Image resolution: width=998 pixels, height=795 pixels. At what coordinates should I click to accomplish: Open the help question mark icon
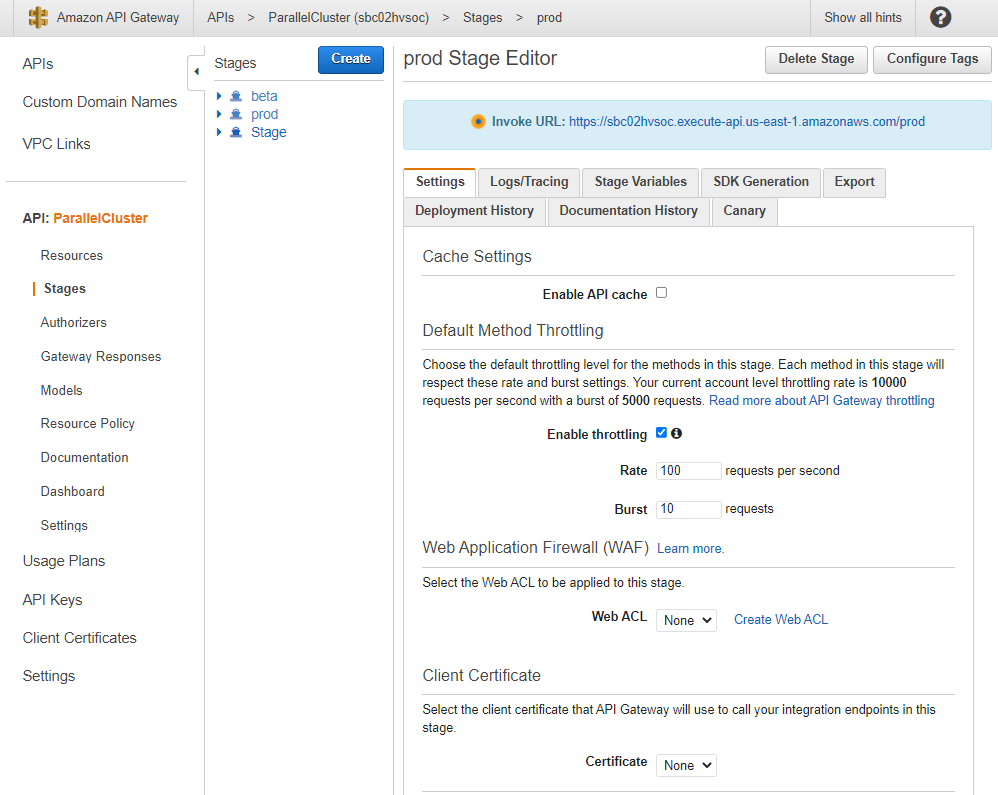click(940, 18)
